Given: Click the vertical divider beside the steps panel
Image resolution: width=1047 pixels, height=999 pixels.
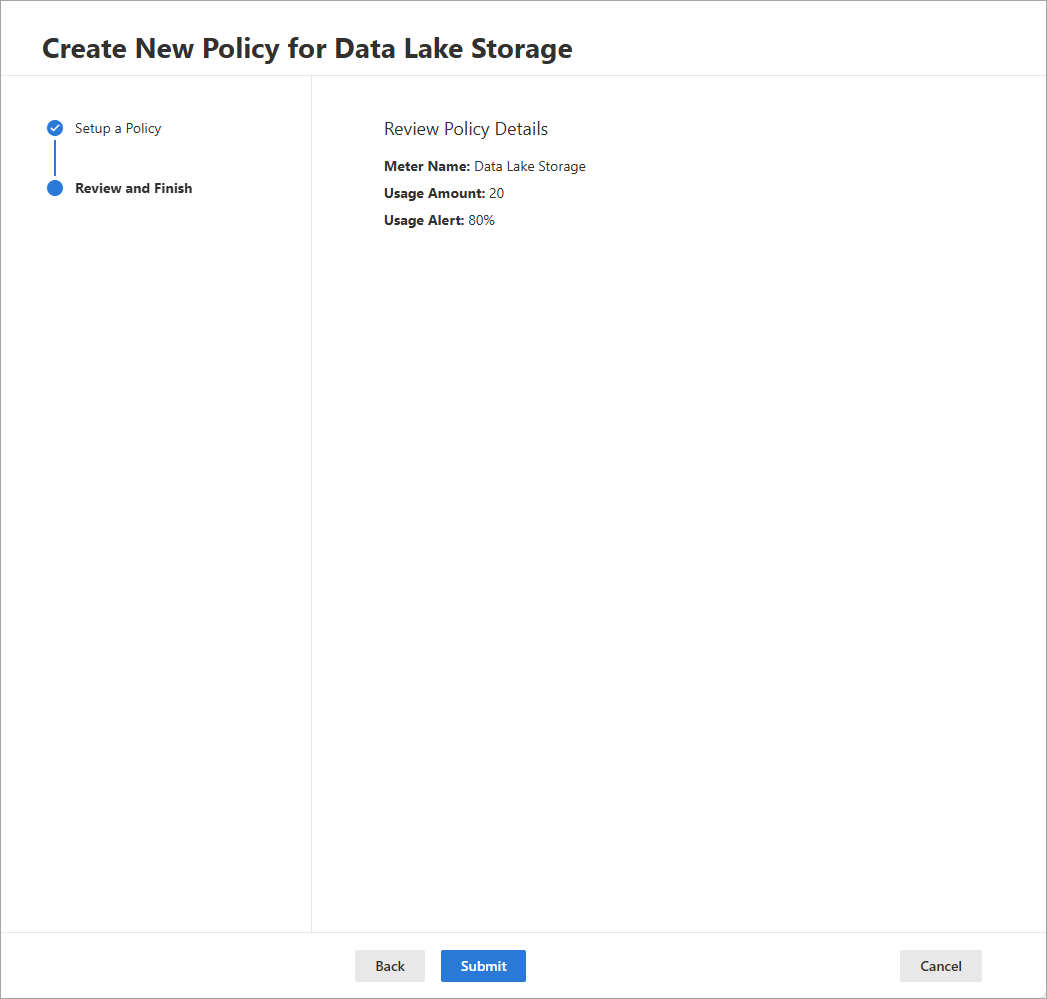Looking at the screenshot, I should (311, 500).
